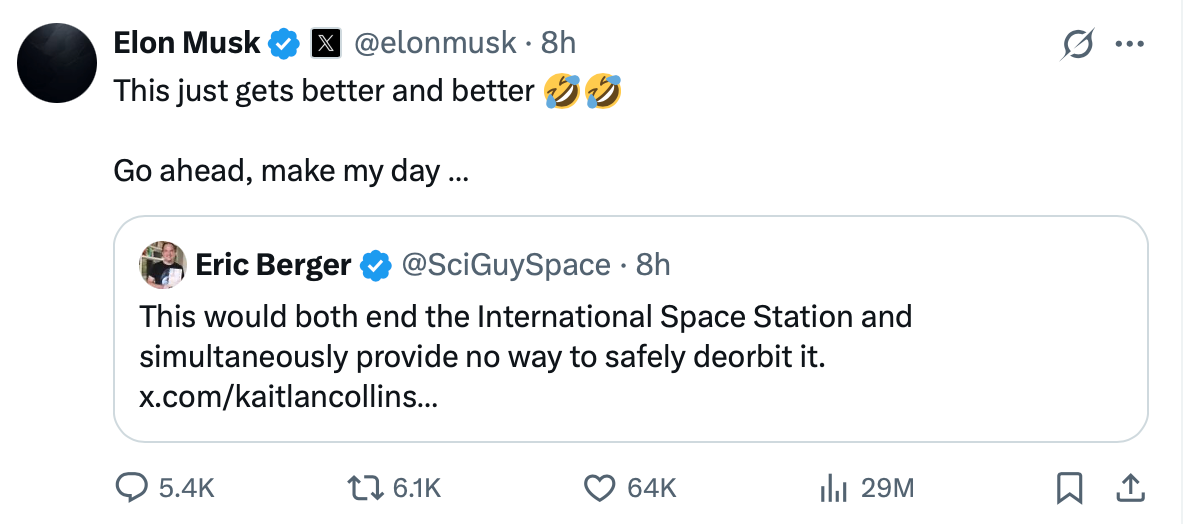This screenshot has height=524, width=1186.
Task: Click Elon Musk's blue verified checkmark
Action: [284, 43]
